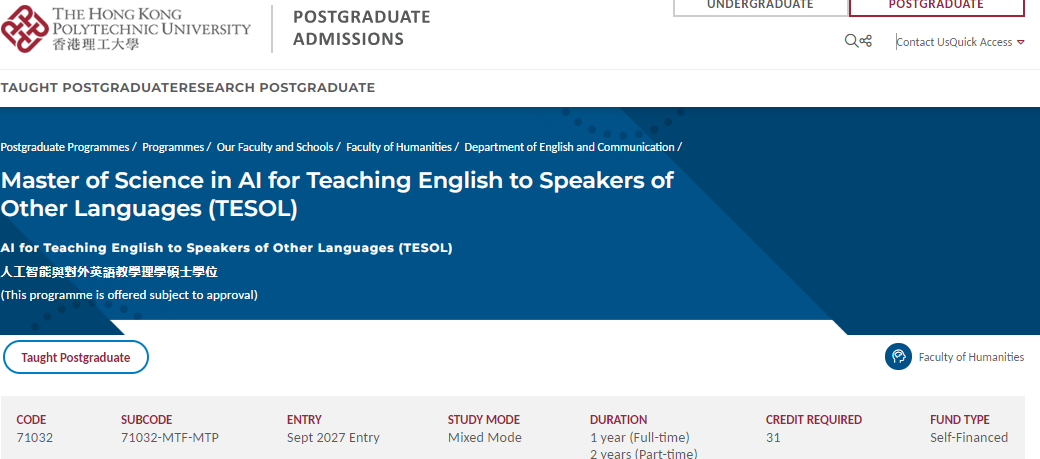1040x459 pixels.
Task: Click the subject to approval note
Action: 129,295
